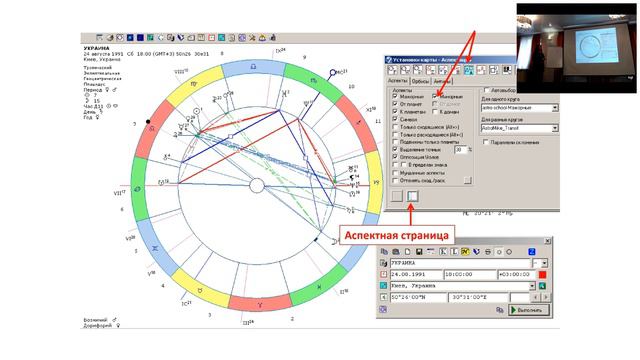Click the highlighted cyan icon in settings dialog toolbar
640x360 pixels.
tap(469, 70)
